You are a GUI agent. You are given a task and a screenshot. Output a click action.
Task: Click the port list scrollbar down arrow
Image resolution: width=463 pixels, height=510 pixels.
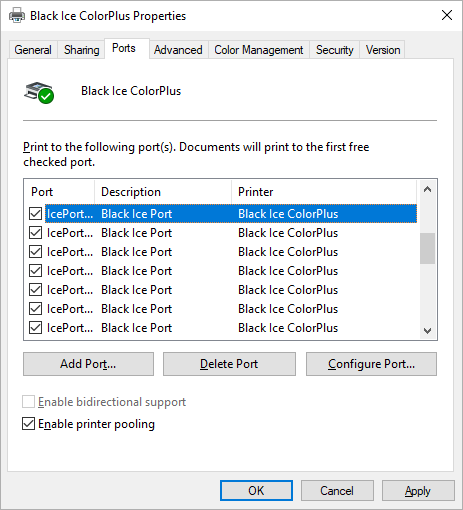point(427,331)
